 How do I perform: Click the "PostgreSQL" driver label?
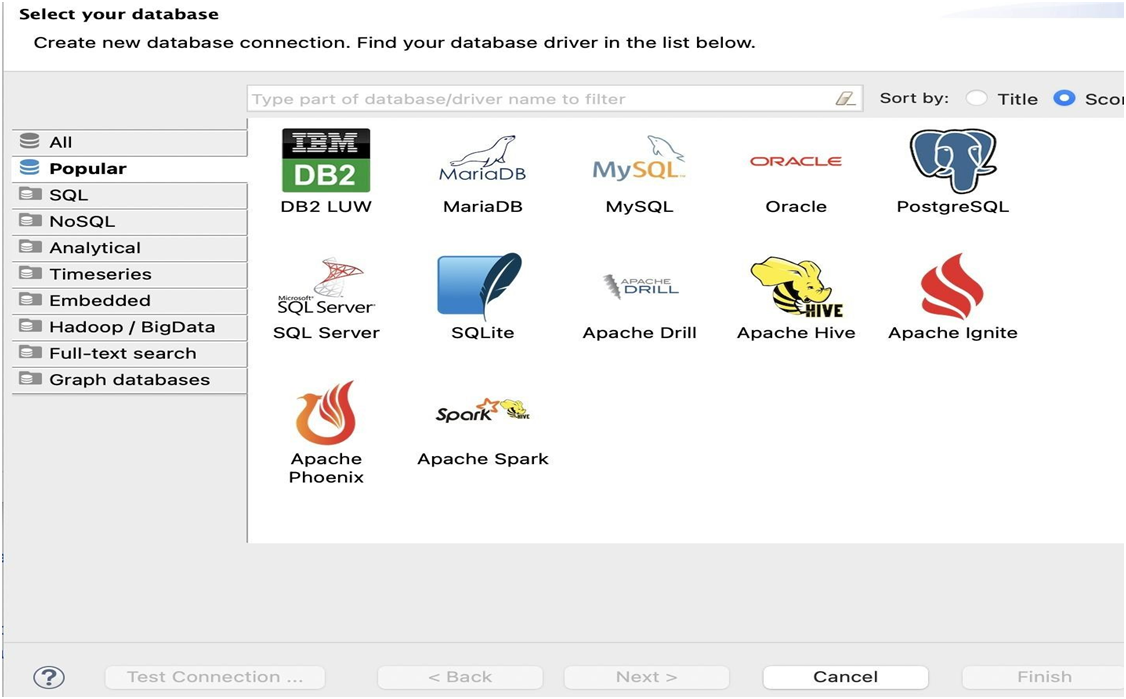(x=953, y=207)
